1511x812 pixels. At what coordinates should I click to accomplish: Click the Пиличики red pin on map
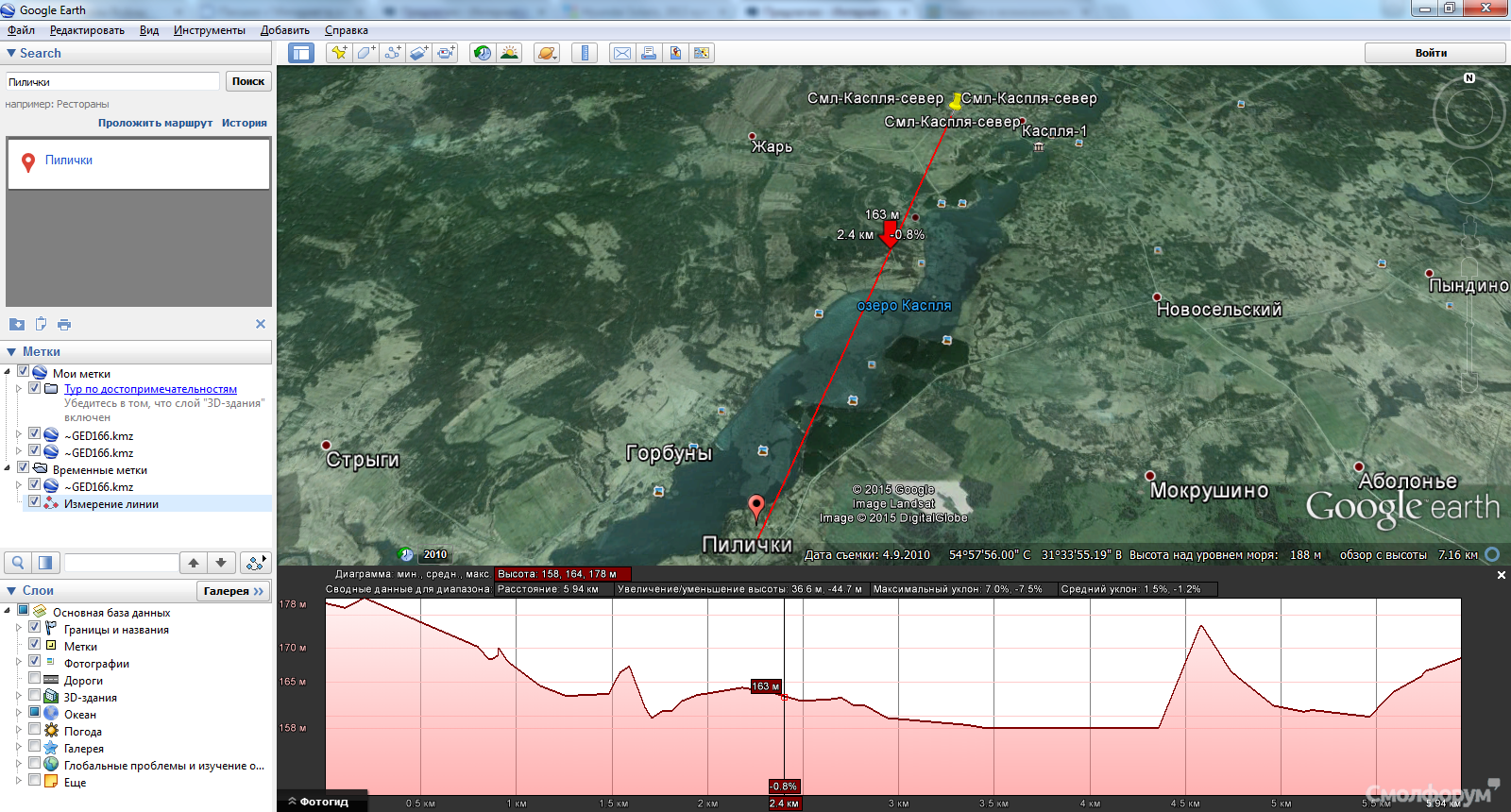click(x=756, y=508)
